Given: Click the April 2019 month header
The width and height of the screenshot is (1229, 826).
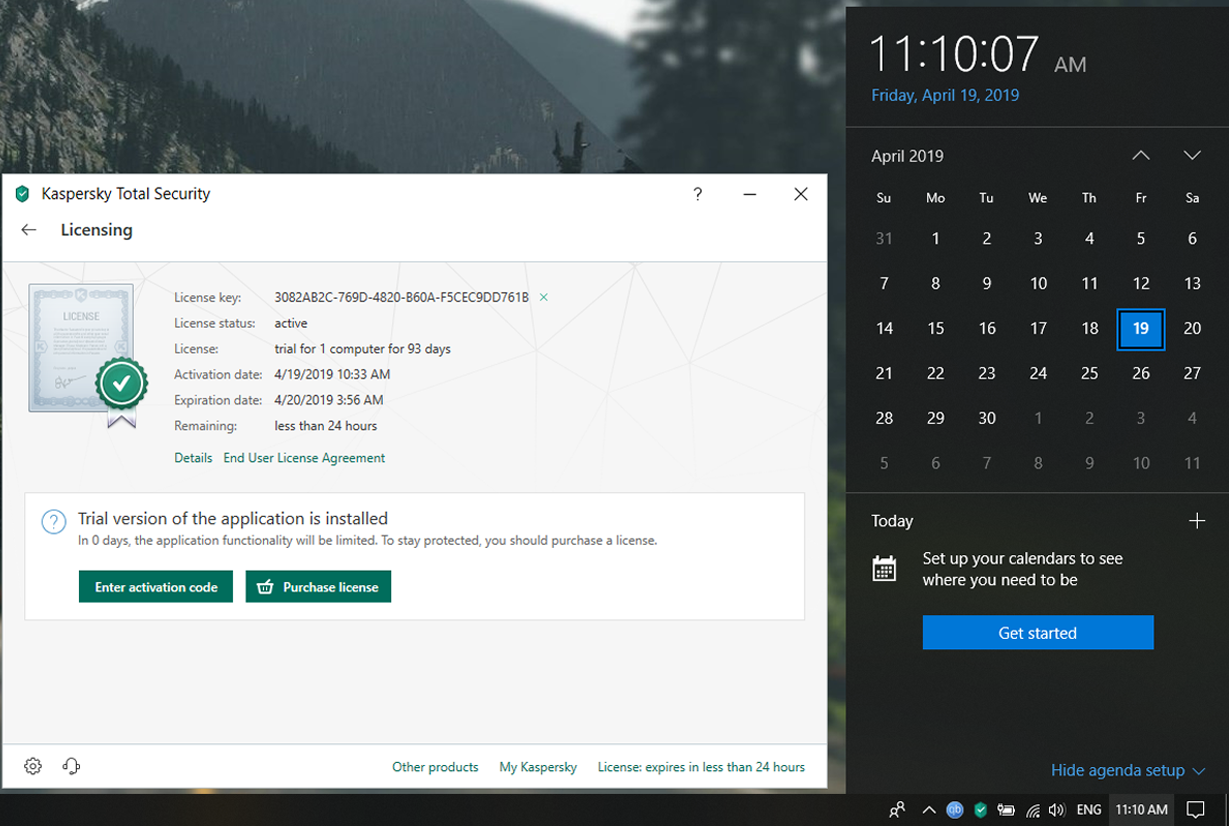Looking at the screenshot, I should 907,156.
